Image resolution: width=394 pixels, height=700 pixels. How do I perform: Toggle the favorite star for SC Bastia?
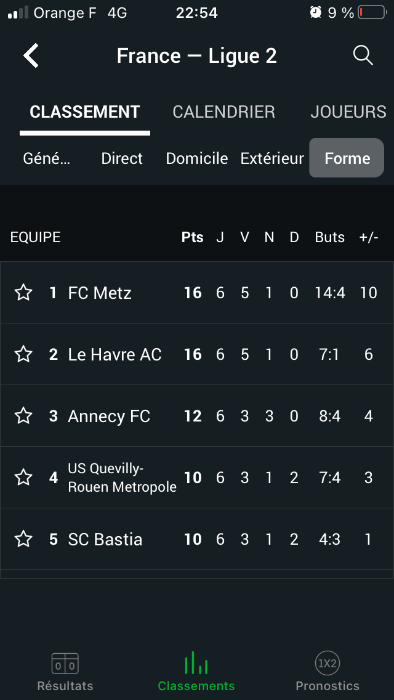click(23, 539)
